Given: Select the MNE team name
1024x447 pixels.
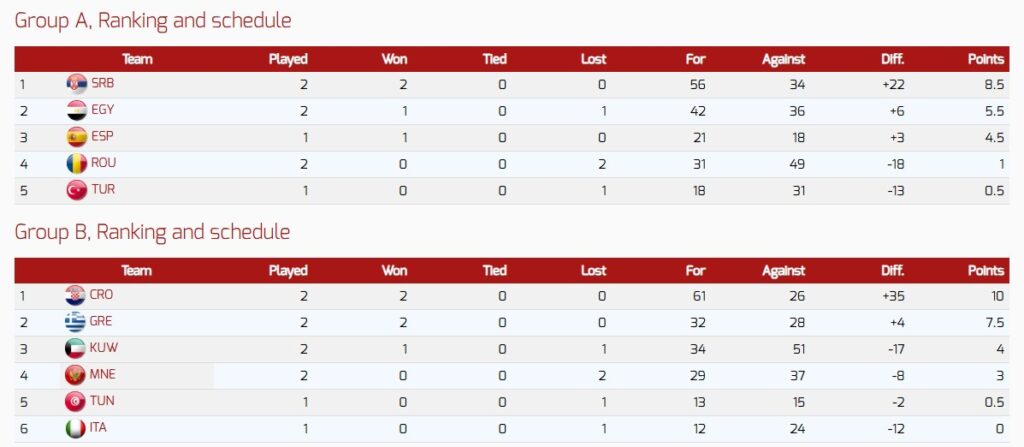Looking at the screenshot, I should [x=101, y=375].
